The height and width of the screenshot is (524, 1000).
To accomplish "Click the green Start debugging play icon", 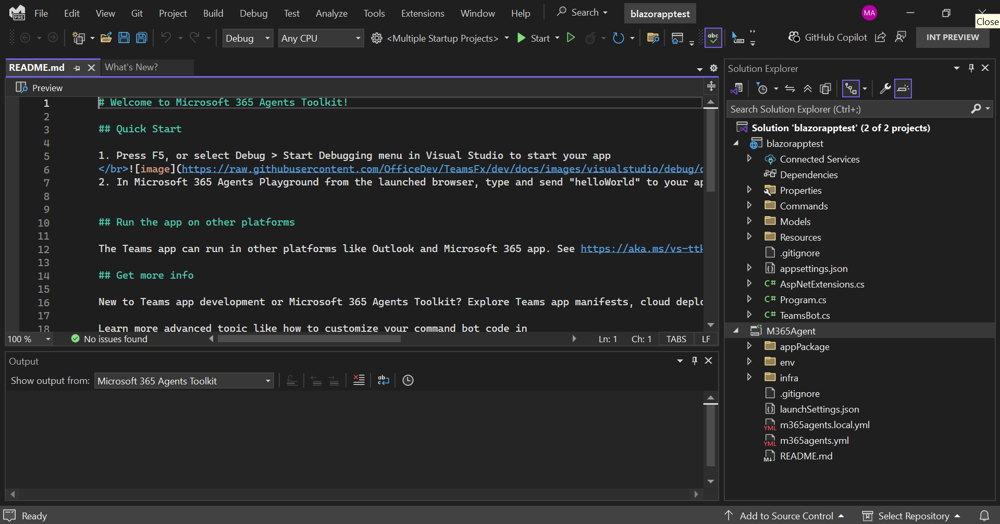I will point(521,38).
